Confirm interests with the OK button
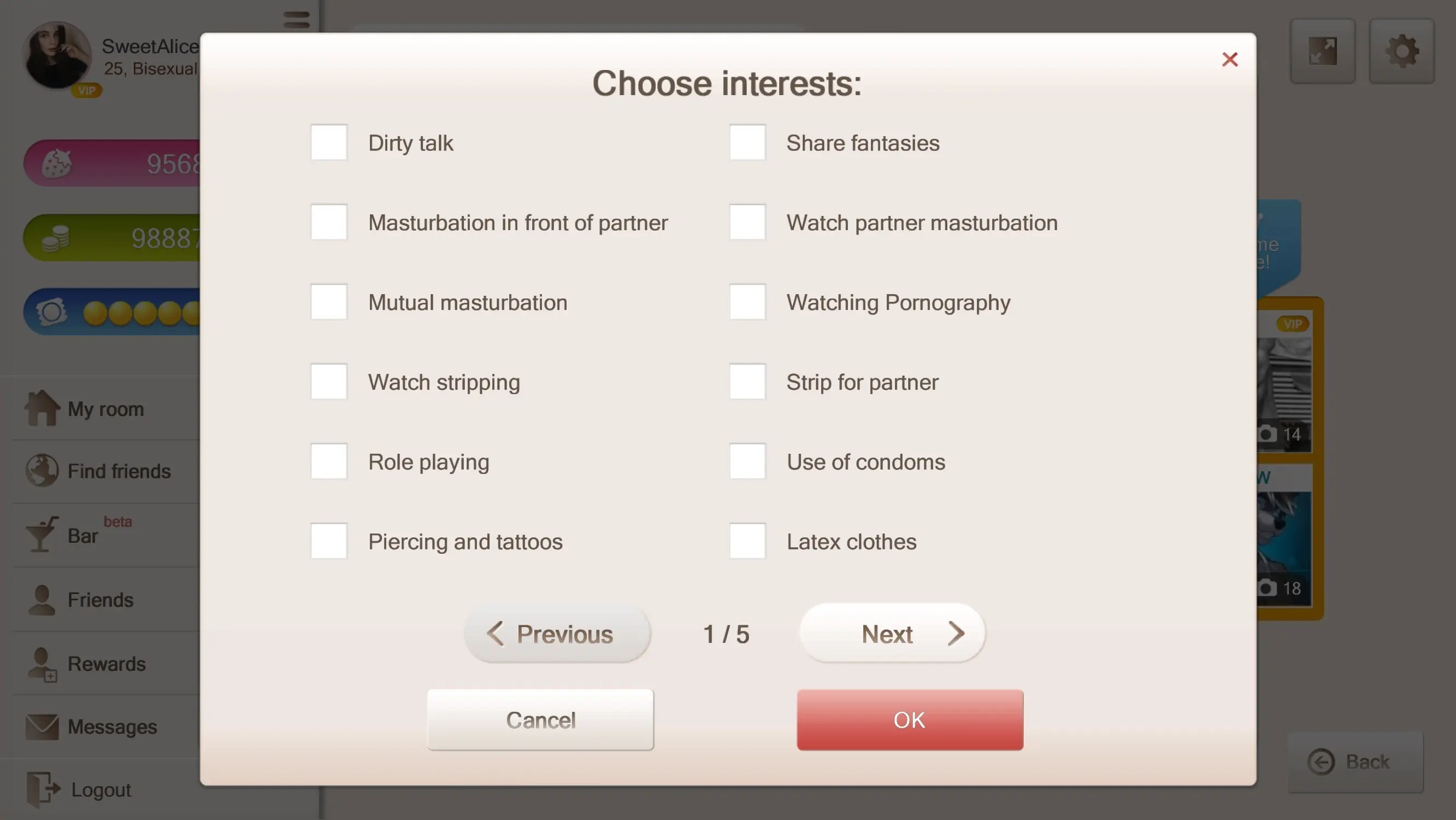Screen dimensions: 1456x820 910,720
